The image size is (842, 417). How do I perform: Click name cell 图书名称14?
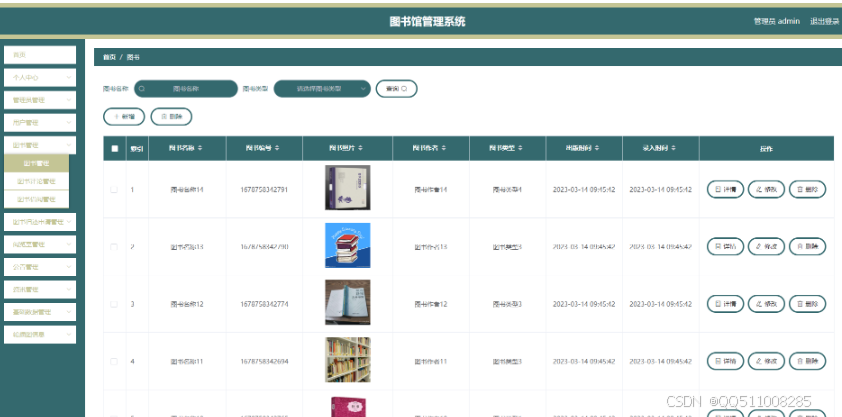tap(187, 189)
